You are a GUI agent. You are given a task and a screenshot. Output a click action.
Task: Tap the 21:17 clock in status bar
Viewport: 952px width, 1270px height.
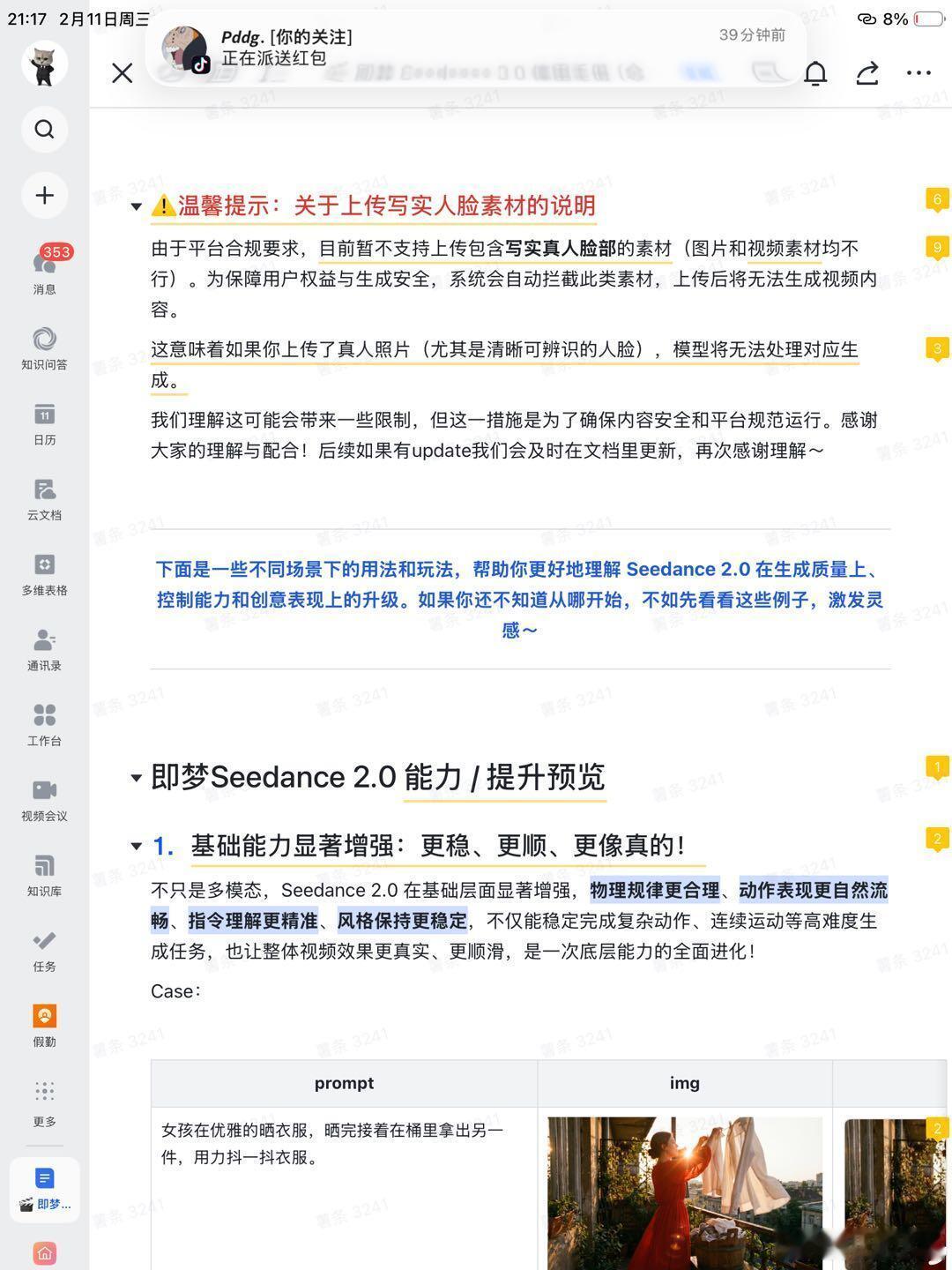pos(26,19)
